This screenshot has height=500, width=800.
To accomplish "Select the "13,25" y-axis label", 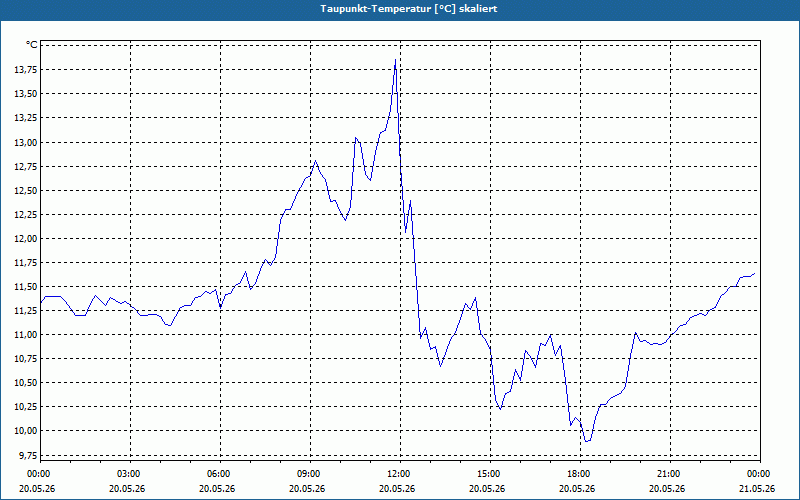I will pos(26,117).
